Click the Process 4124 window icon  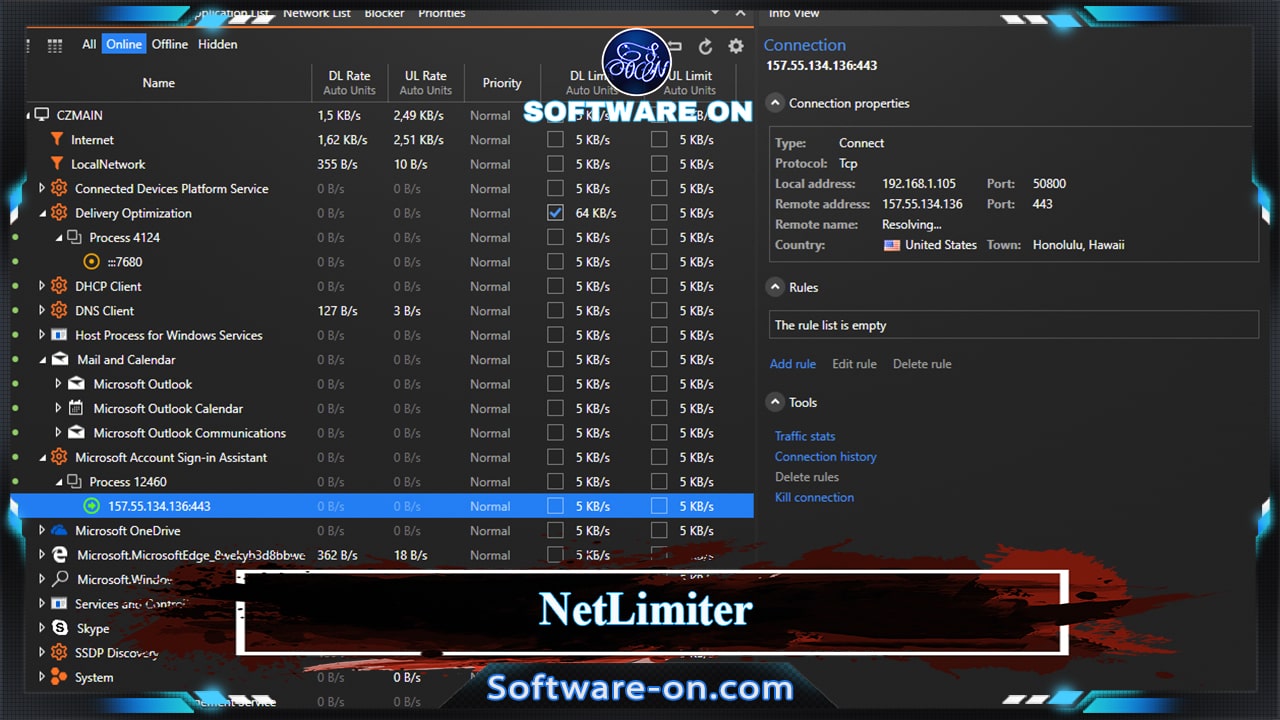(74, 238)
